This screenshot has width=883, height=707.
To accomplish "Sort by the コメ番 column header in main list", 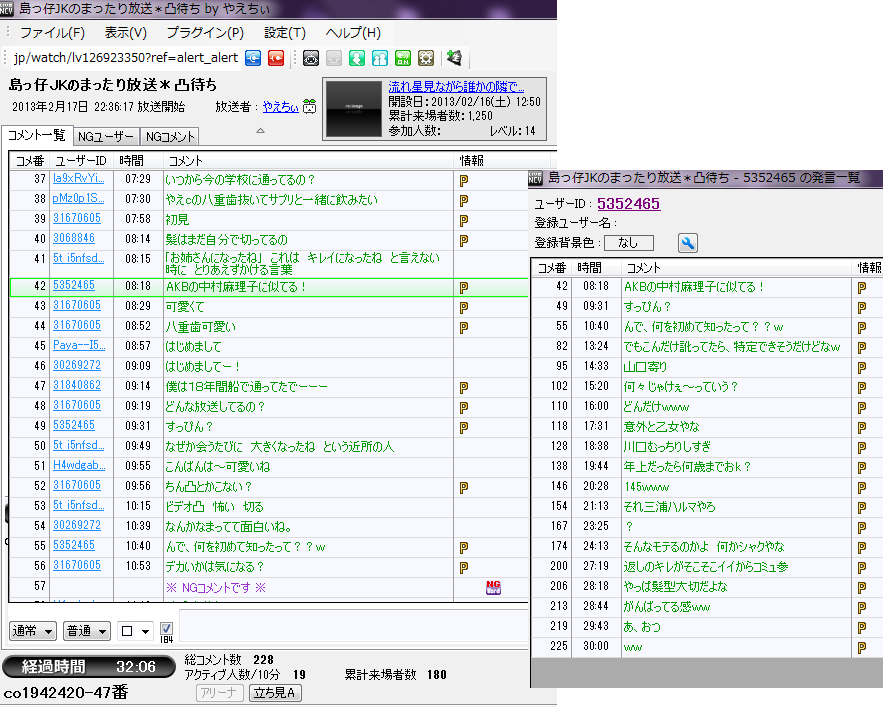I will pyautogui.click(x=30, y=161).
